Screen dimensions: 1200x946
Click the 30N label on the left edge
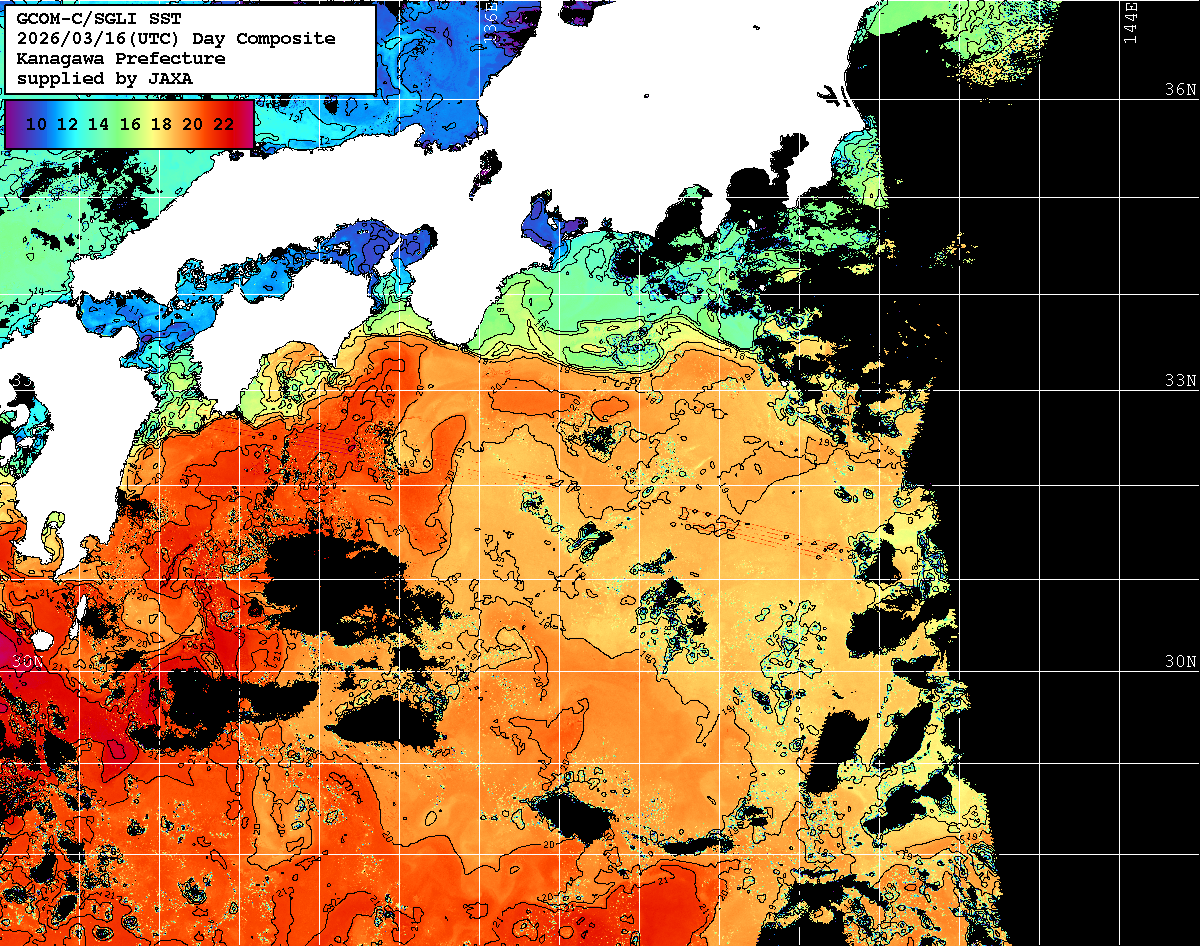28,662
